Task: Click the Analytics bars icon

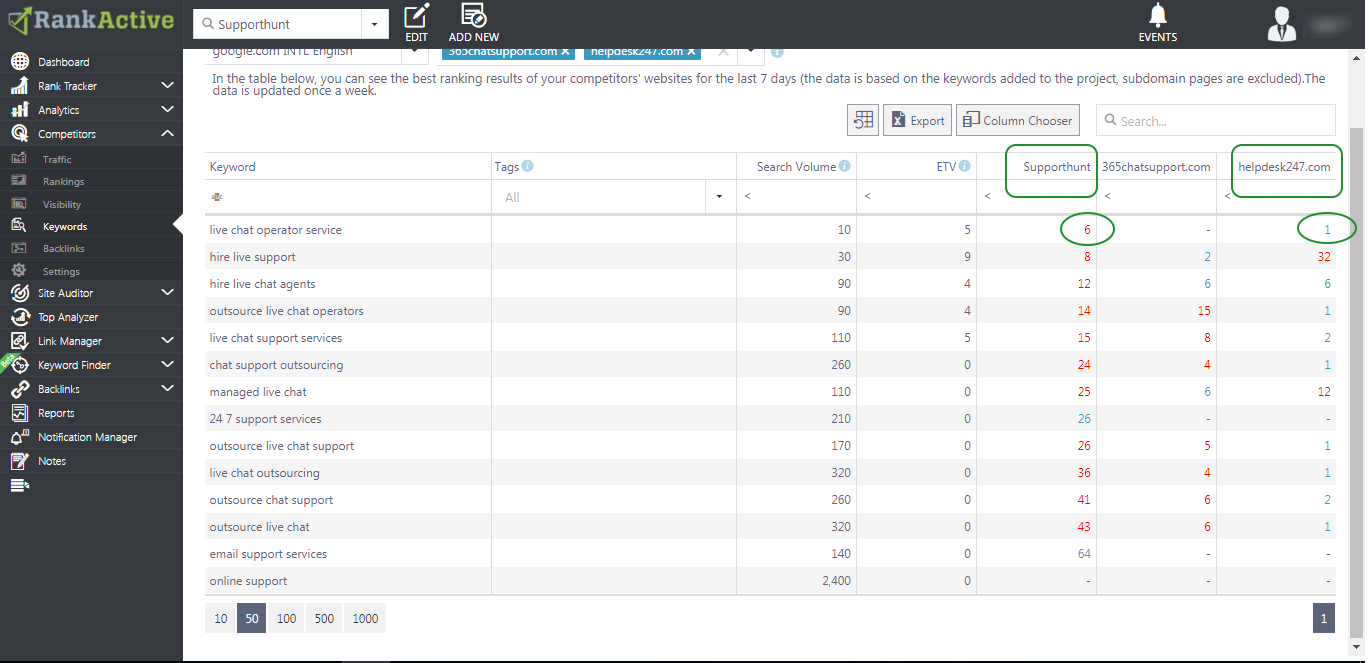Action: 20,110
